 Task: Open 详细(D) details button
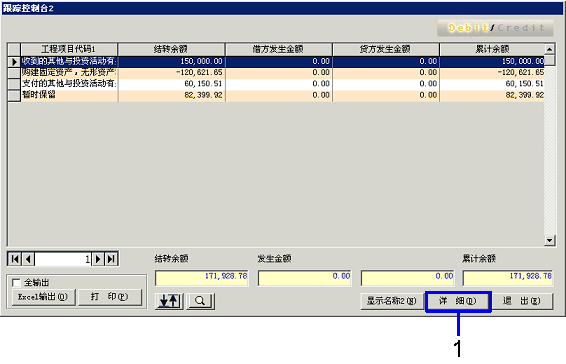458,301
